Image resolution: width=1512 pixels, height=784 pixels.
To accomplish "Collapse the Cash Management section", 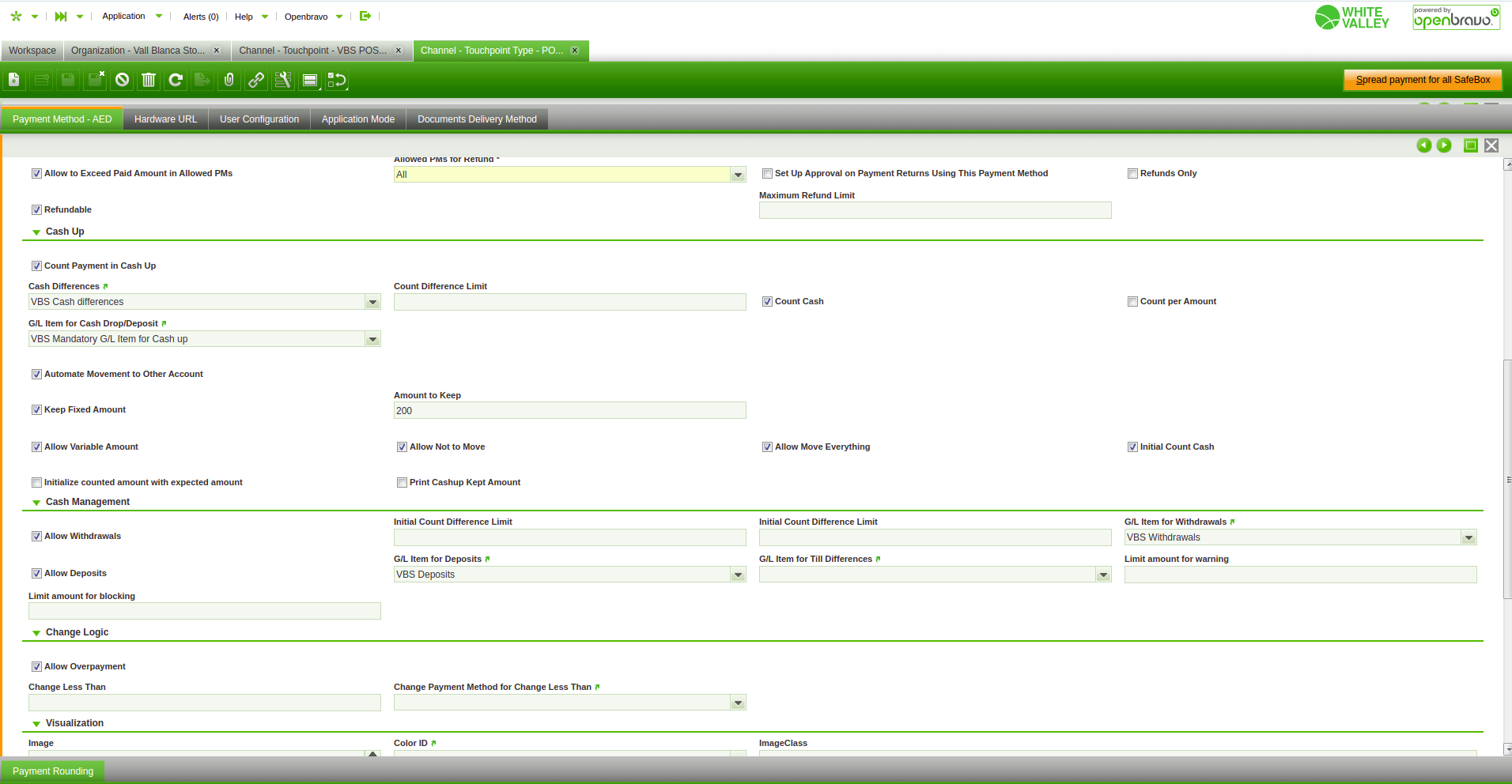I will [x=36, y=503].
